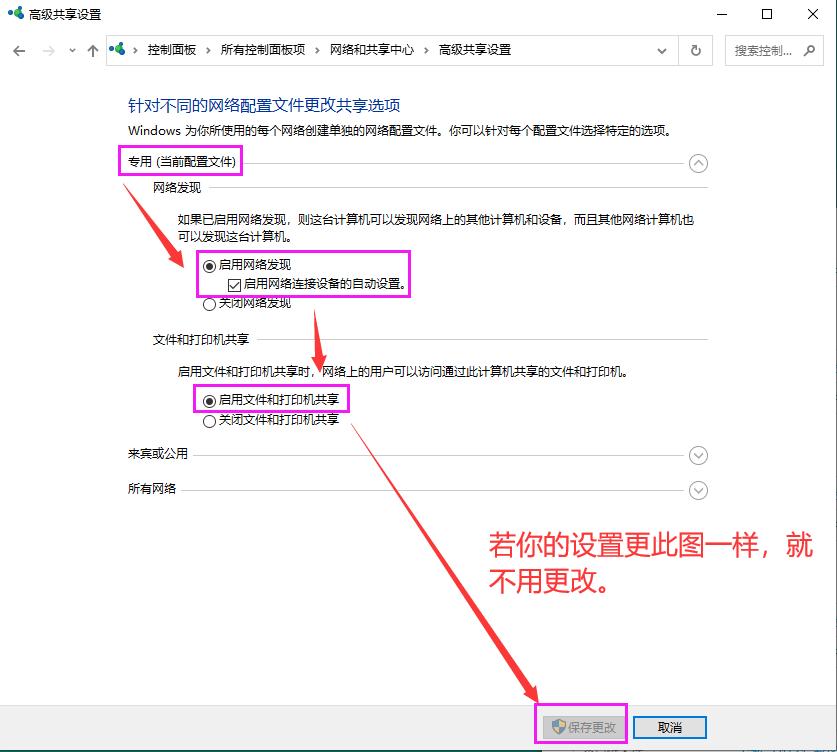Image resolution: width=837 pixels, height=752 pixels.
Task: Select 启用网络发现 radio button
Action: tap(208, 265)
